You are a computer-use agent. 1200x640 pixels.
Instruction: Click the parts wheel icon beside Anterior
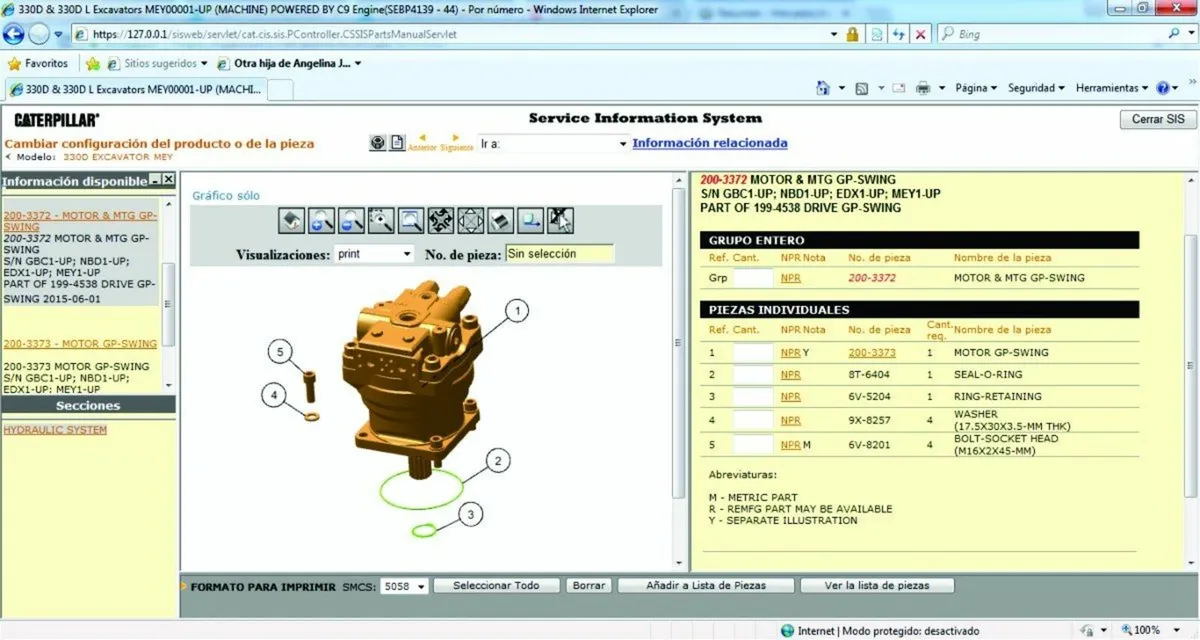click(377, 143)
